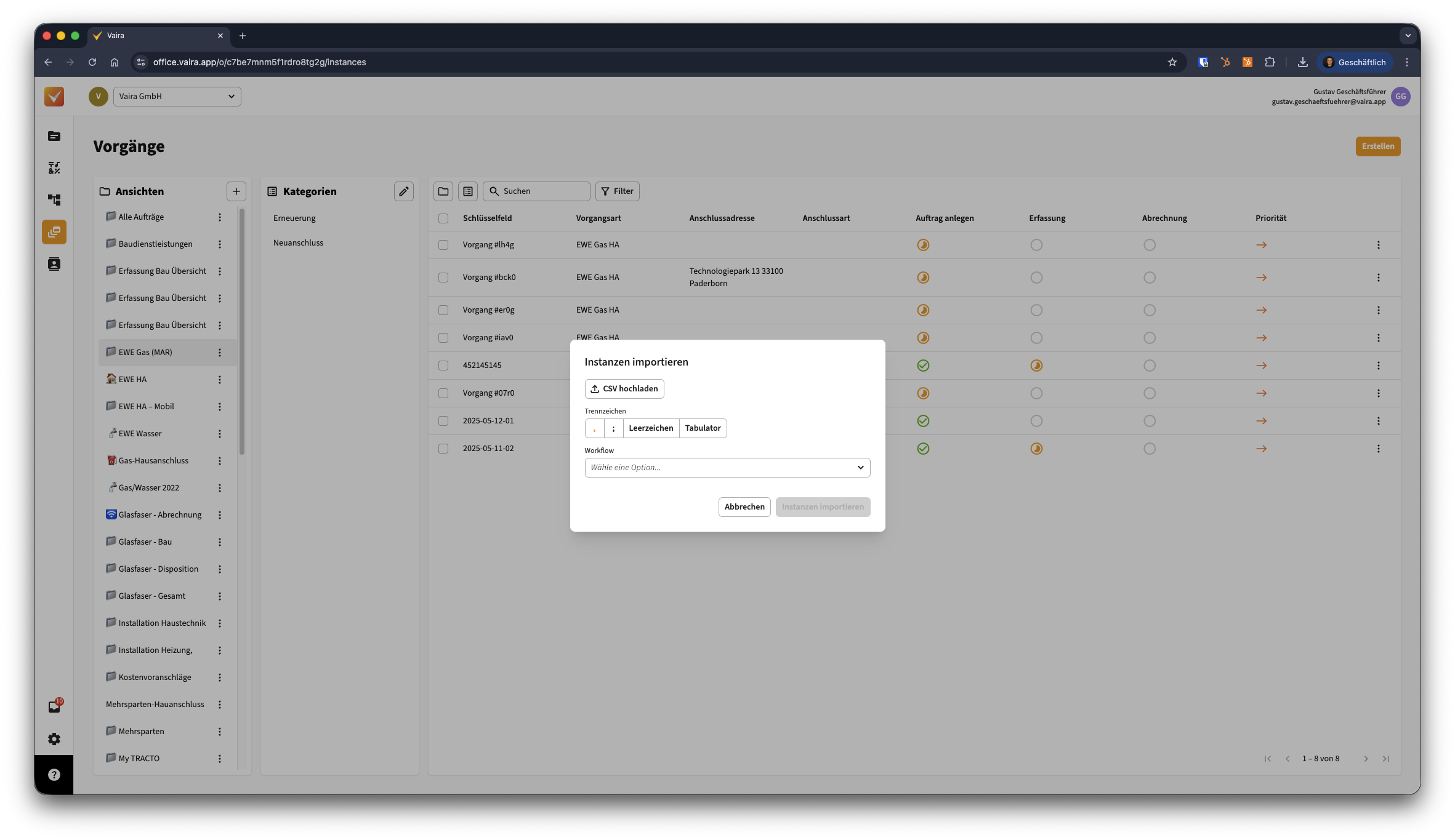
Task: Select Glasfaser - Bau view
Action: tap(145, 542)
